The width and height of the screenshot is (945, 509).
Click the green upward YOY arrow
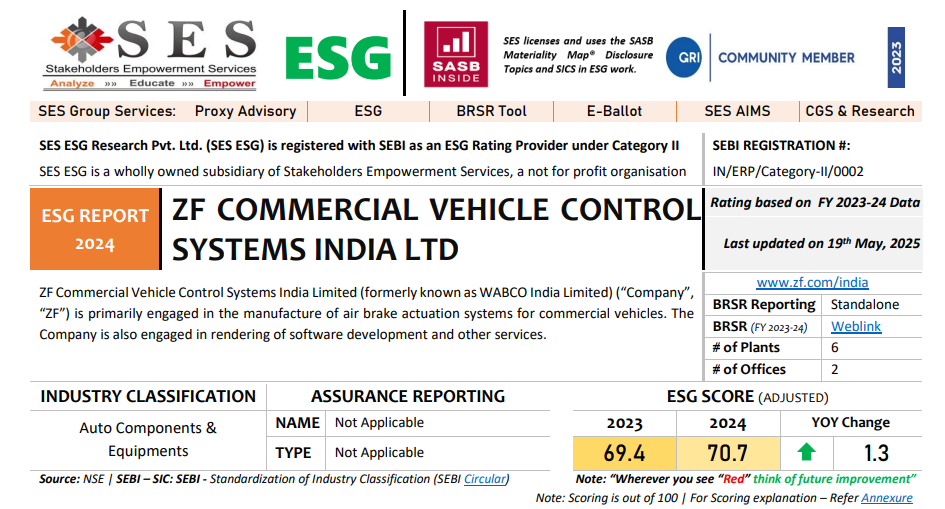point(806,452)
